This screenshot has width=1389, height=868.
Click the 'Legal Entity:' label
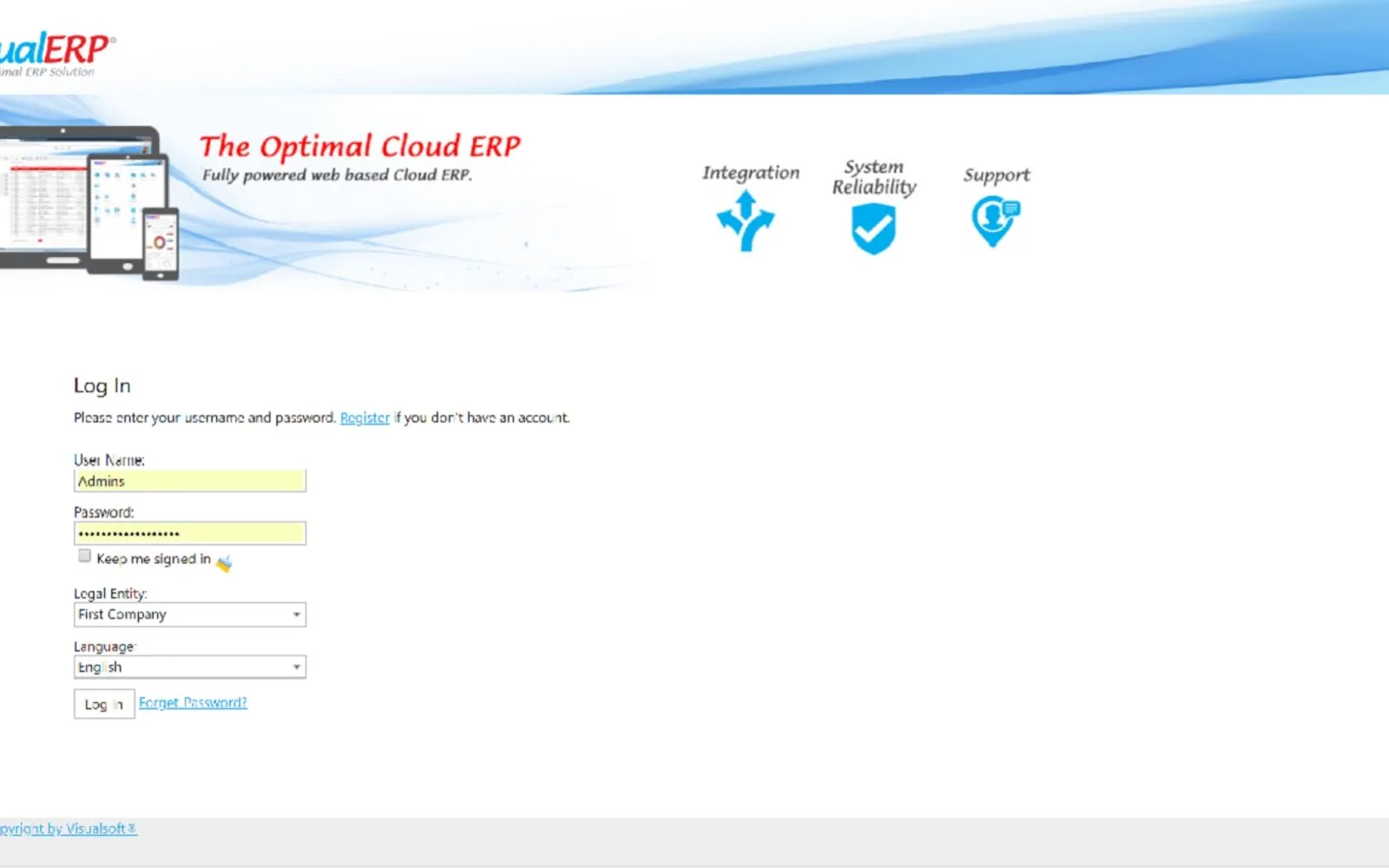point(110,594)
